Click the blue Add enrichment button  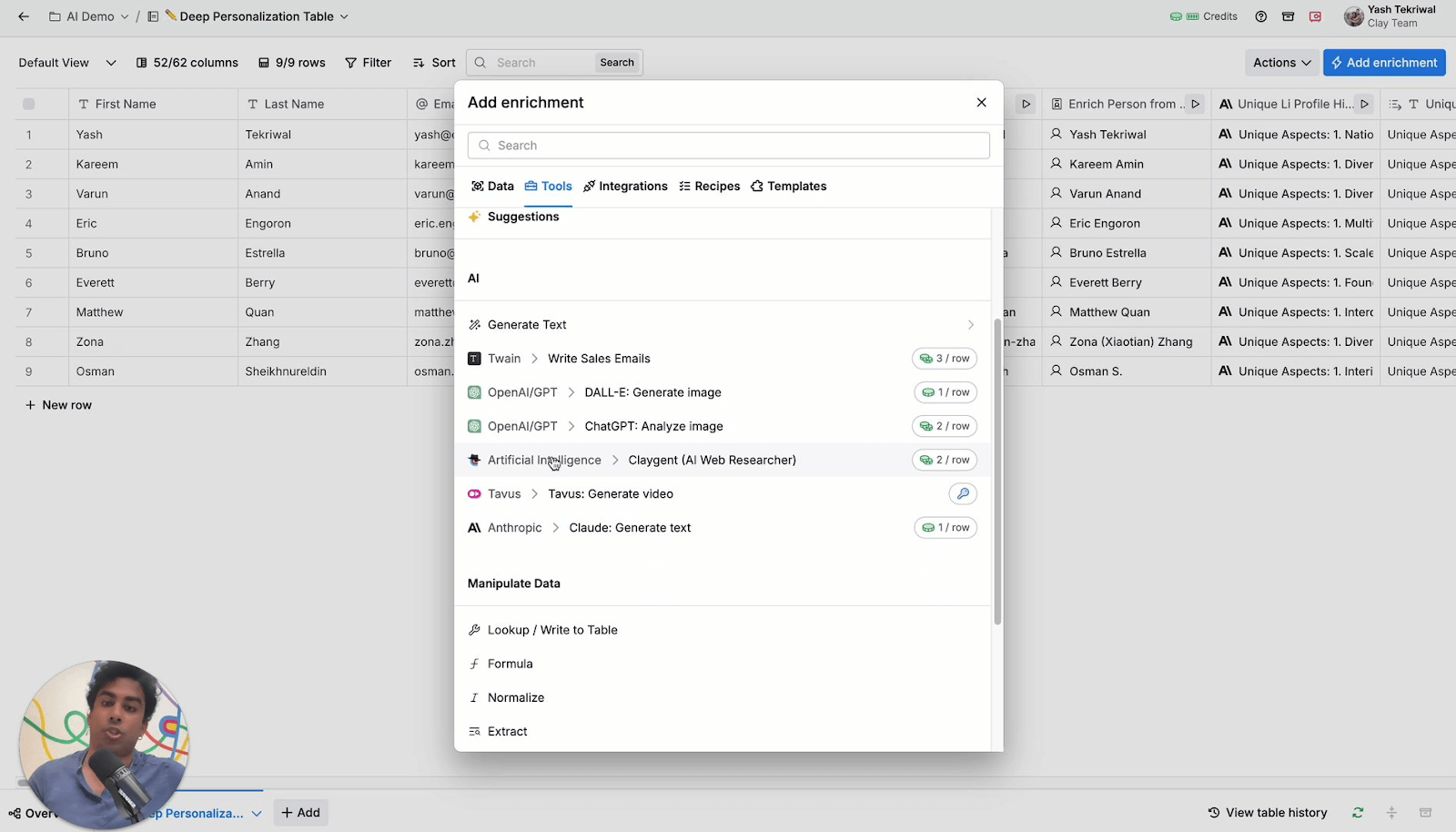click(x=1383, y=63)
